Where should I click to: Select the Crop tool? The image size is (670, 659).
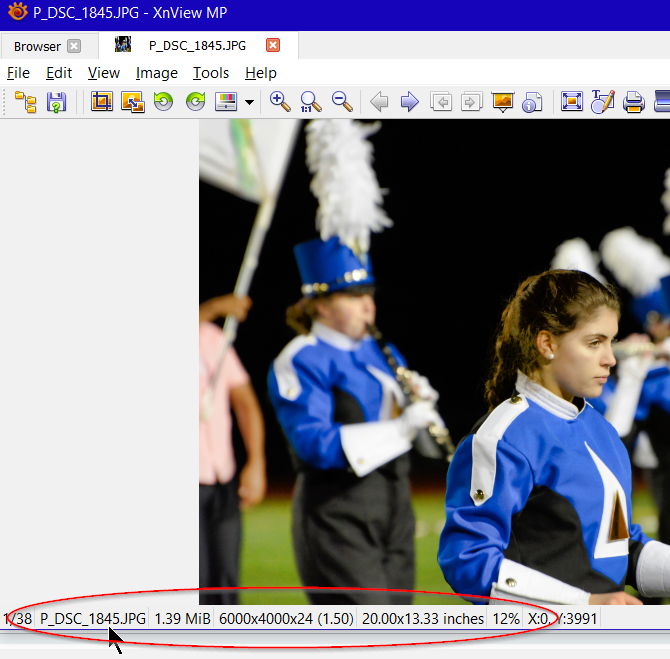tap(101, 102)
